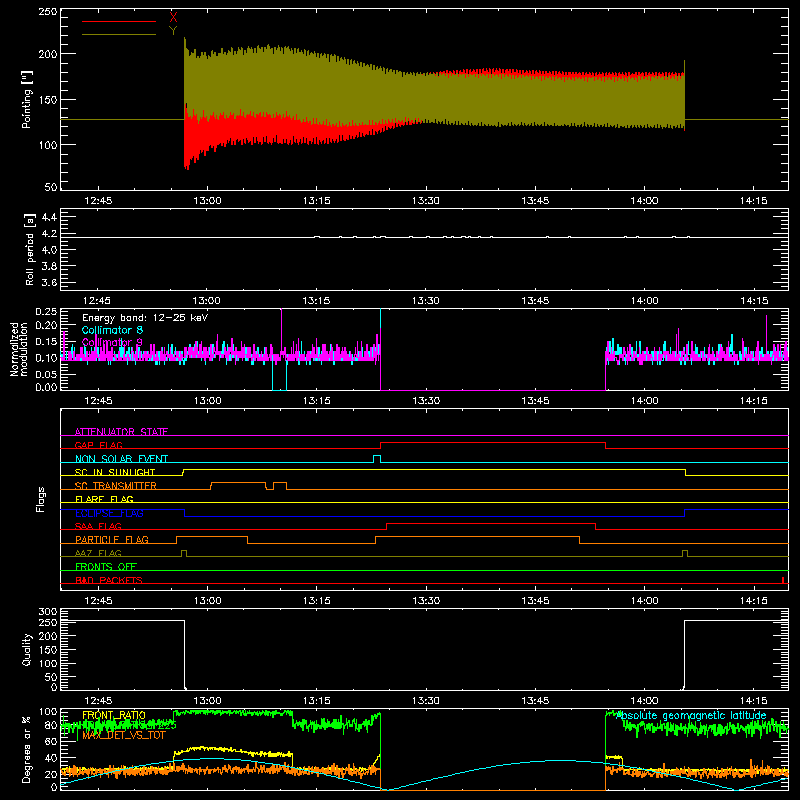The image size is (800, 800).
Task: Click the 'Degrees or %' axis title
Action: (x=27, y=749)
